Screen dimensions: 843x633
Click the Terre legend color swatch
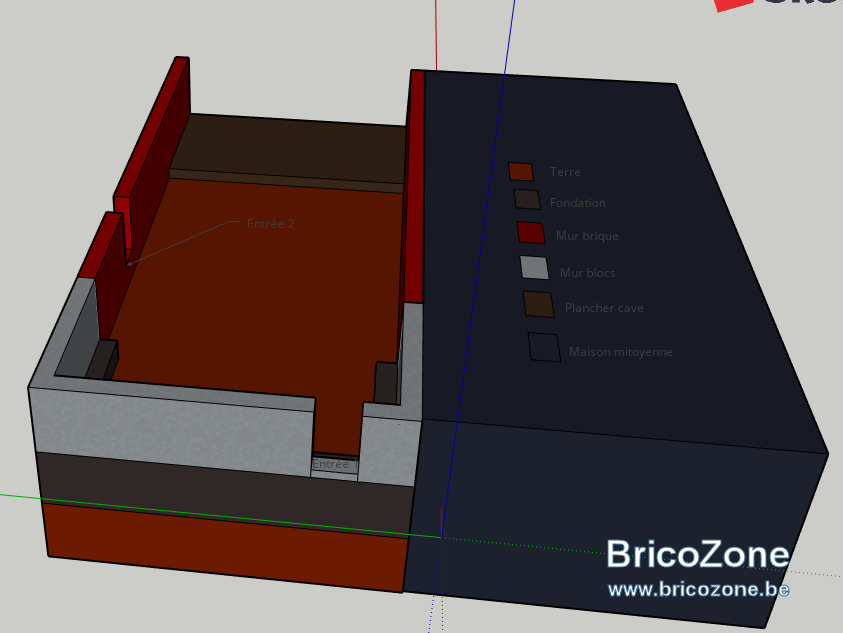pos(521,172)
